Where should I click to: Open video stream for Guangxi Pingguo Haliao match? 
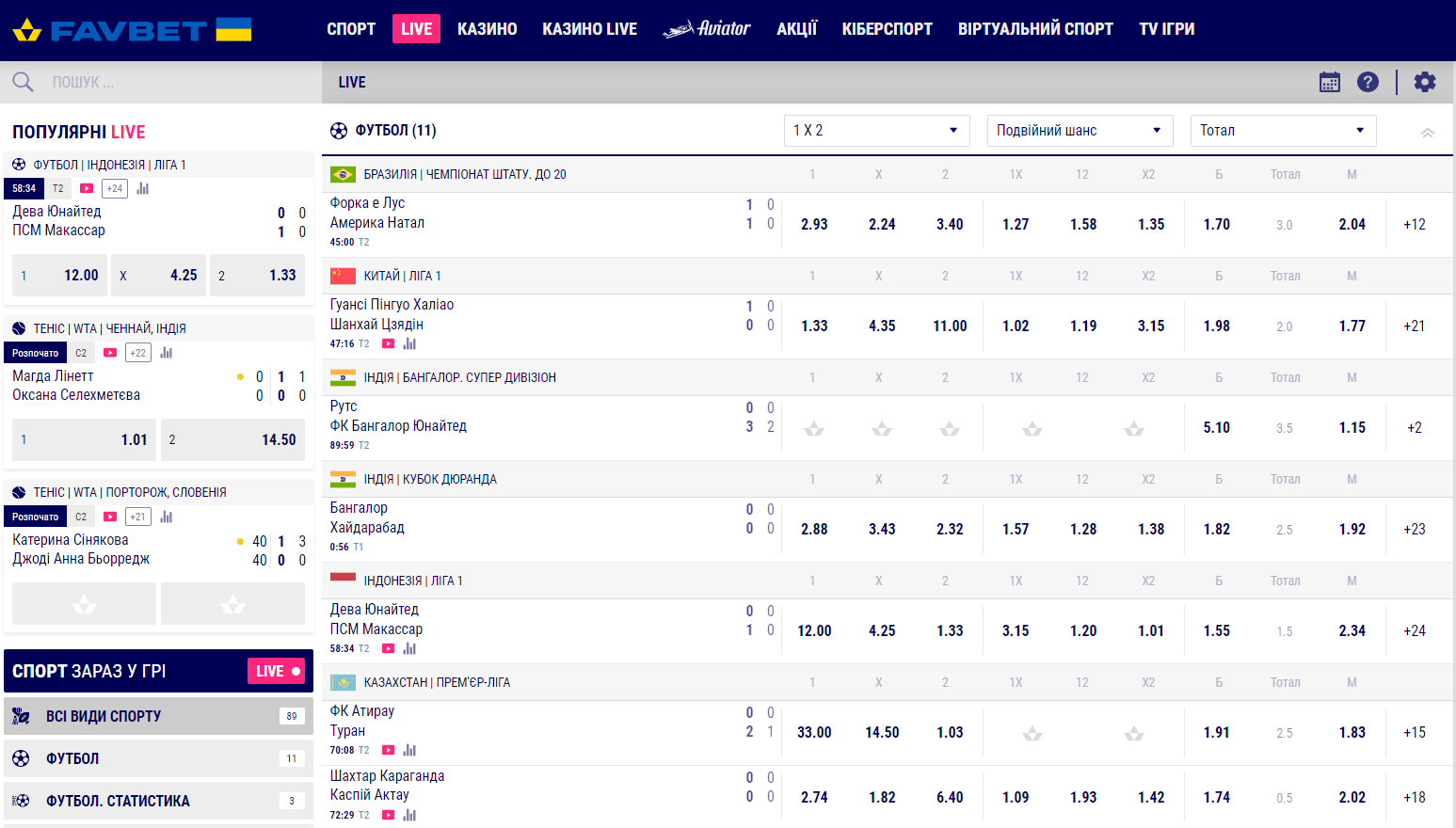(388, 344)
